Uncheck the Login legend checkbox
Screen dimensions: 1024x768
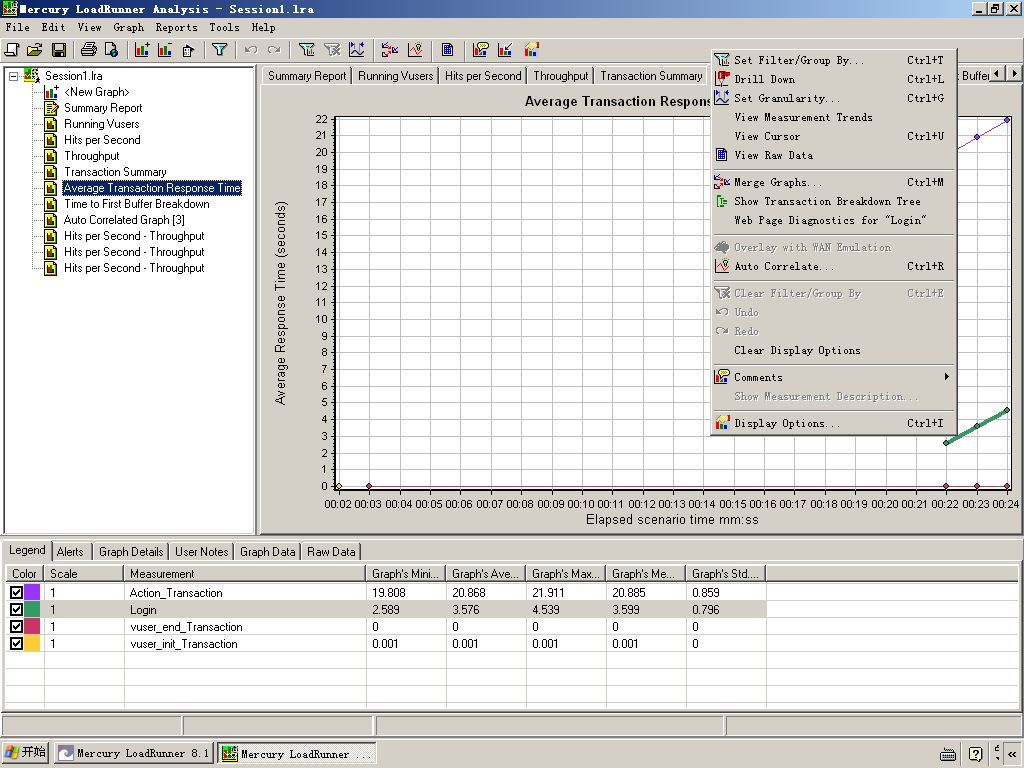[16, 609]
